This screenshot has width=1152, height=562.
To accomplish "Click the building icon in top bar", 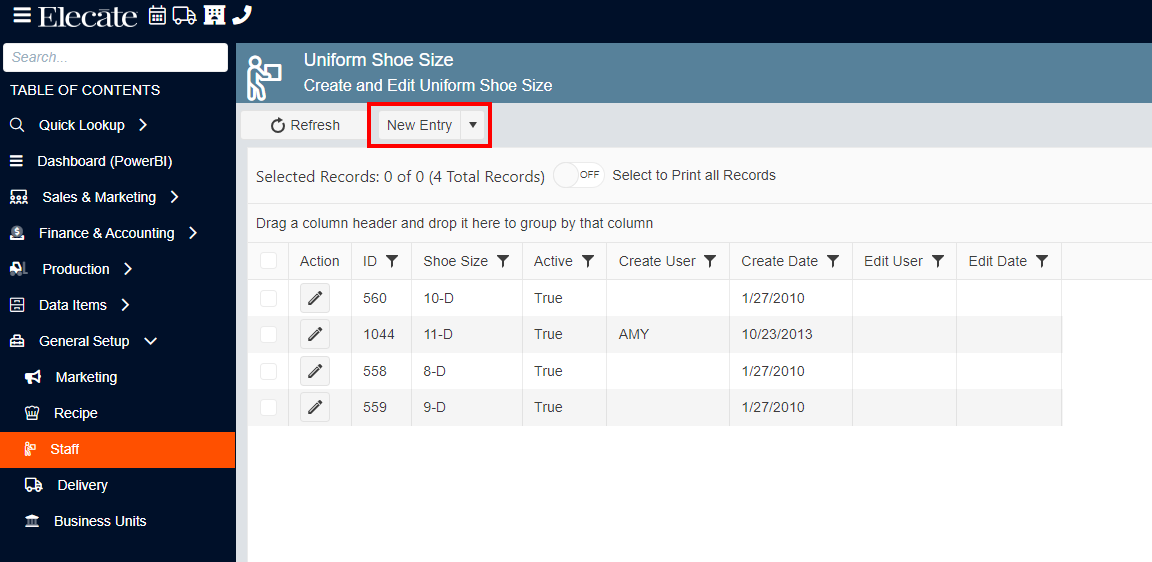I will tap(214, 15).
